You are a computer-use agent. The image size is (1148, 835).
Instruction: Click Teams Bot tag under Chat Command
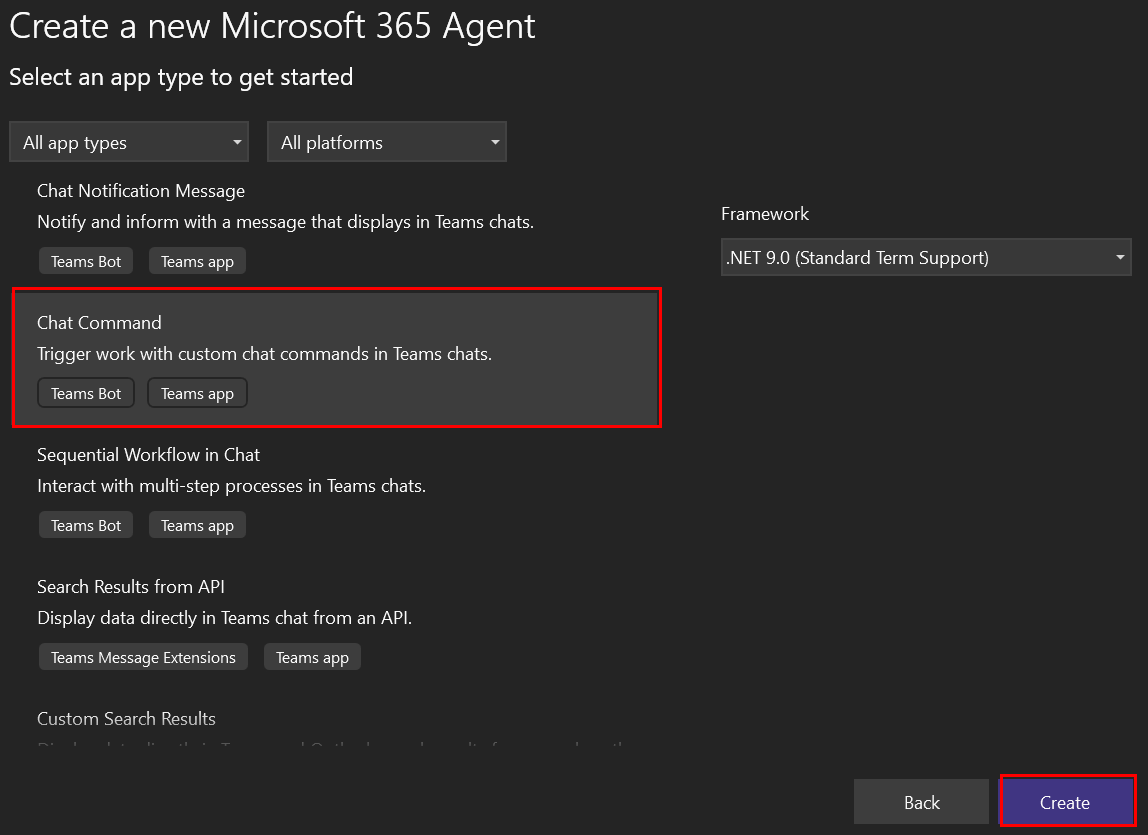tap(86, 393)
